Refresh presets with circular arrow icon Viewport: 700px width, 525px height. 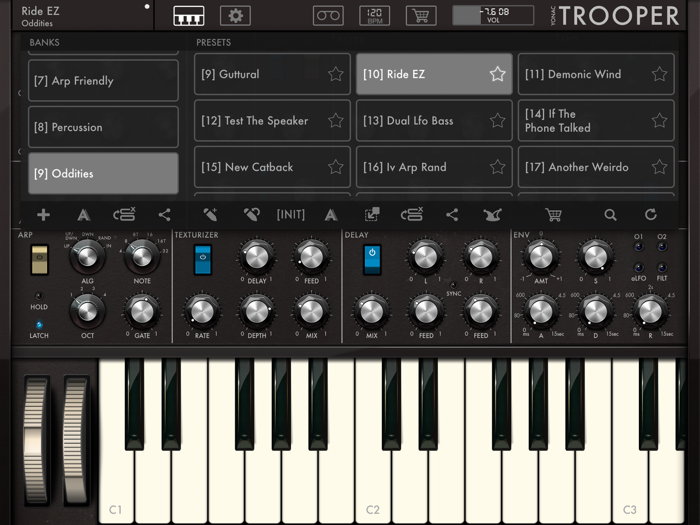tap(650, 215)
